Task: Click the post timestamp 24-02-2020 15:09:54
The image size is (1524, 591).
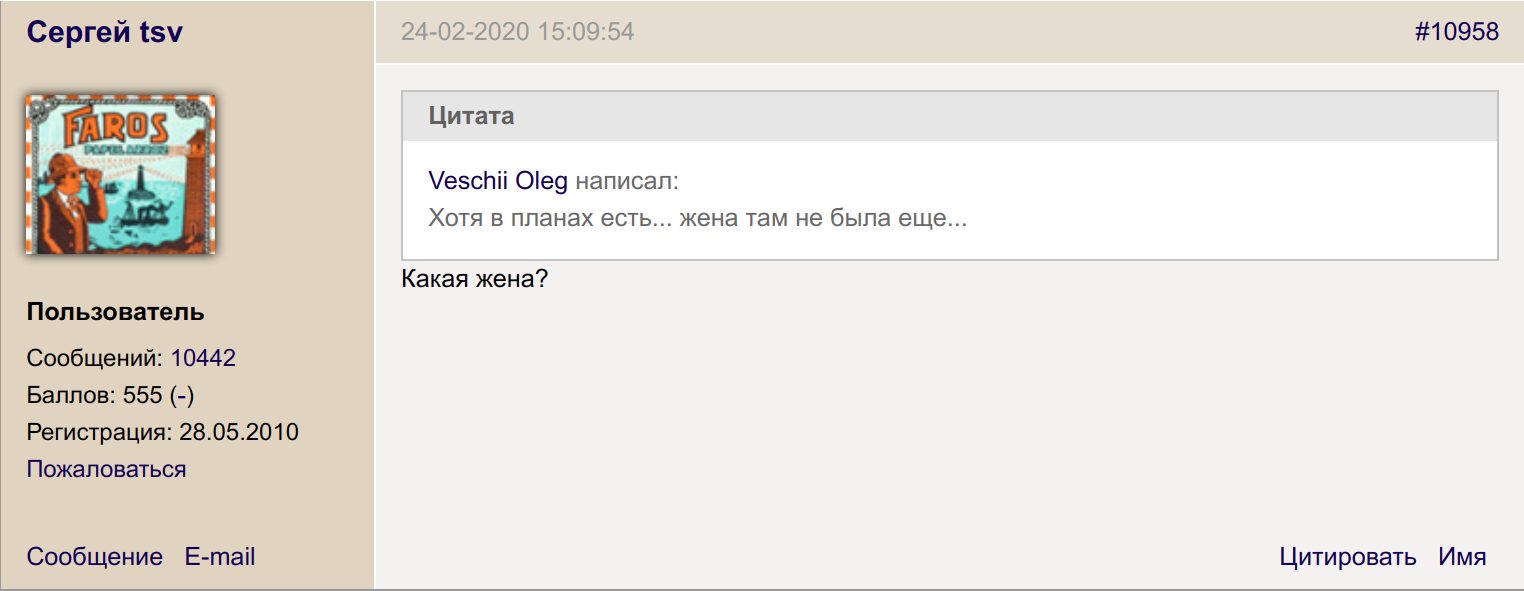Action: [517, 32]
